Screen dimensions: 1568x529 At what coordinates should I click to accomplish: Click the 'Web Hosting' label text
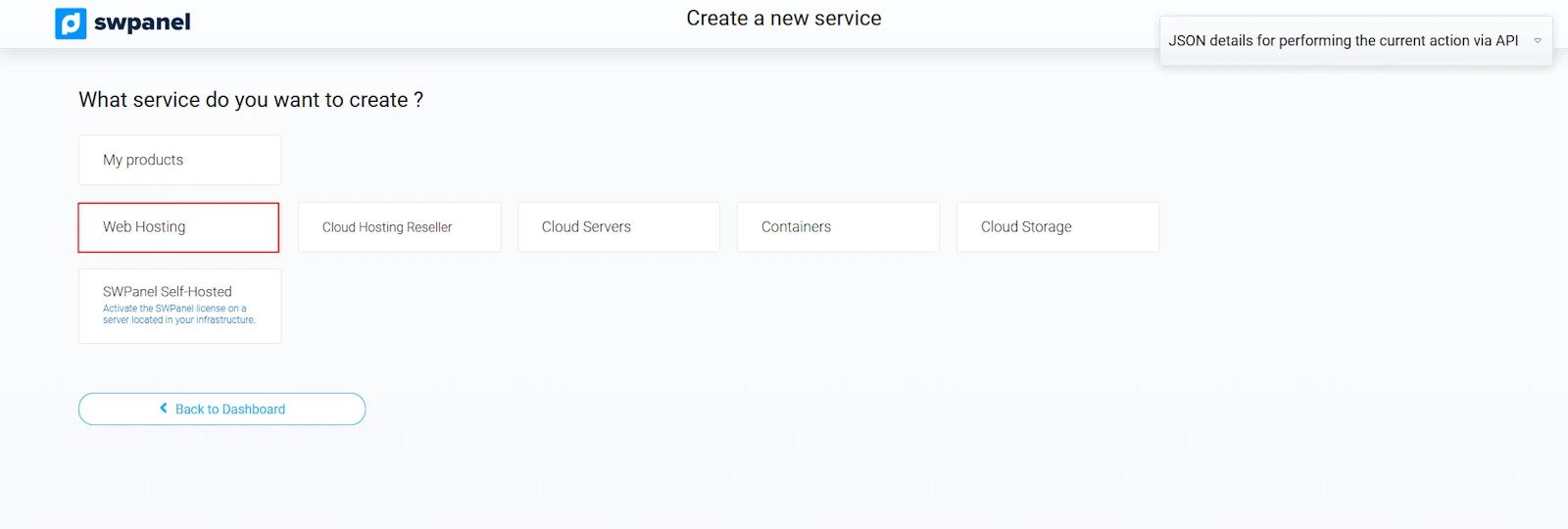click(144, 227)
